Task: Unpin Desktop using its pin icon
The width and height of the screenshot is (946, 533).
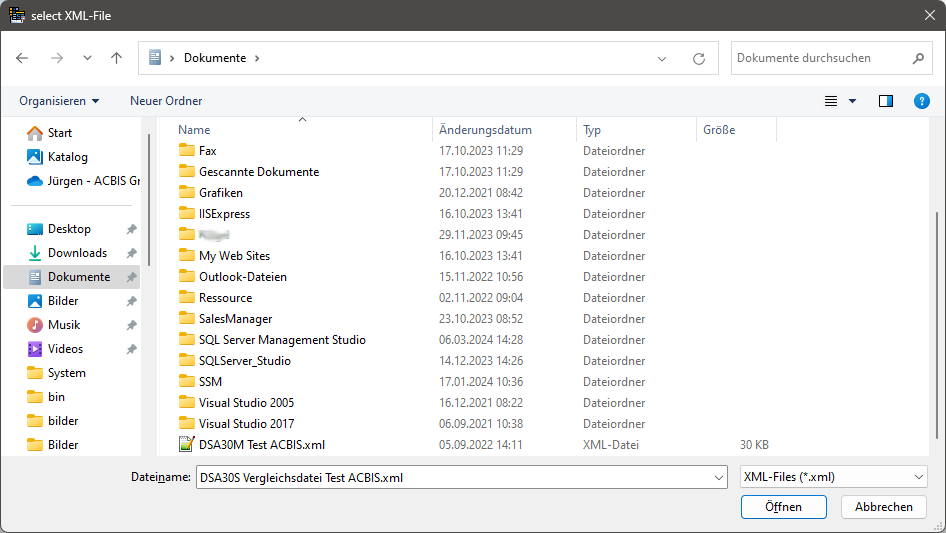Action: tap(132, 229)
